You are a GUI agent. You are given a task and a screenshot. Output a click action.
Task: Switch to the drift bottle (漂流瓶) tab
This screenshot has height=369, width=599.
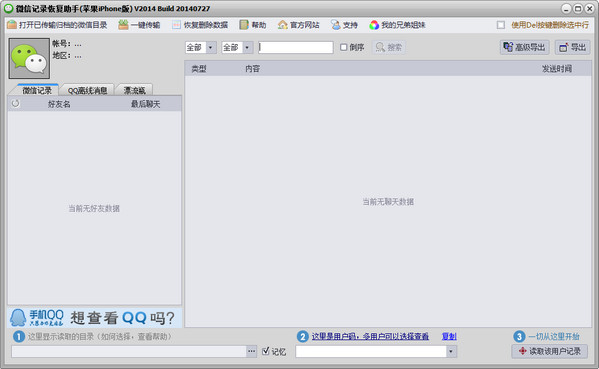[134, 90]
